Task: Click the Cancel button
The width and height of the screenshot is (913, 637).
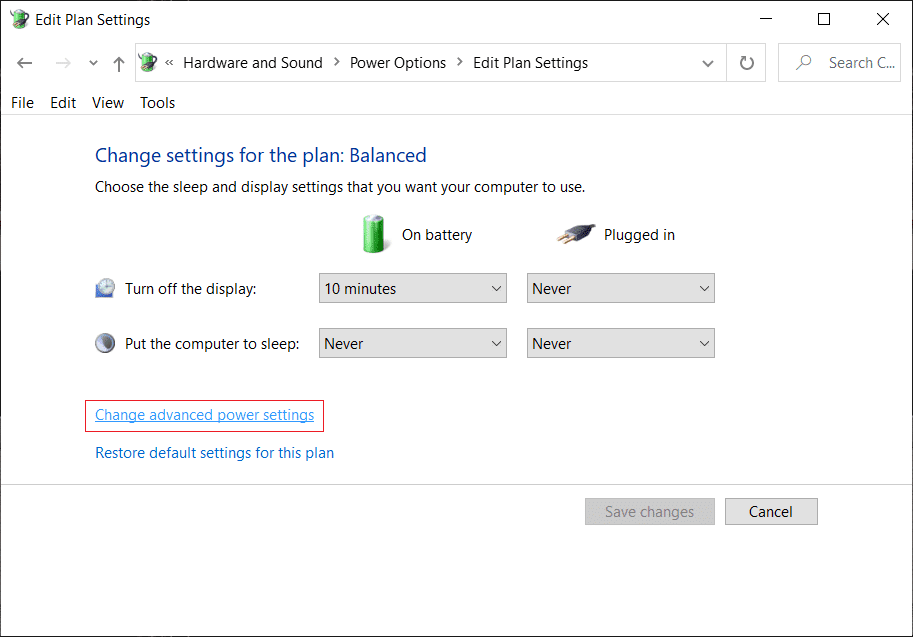Action: coord(770,511)
